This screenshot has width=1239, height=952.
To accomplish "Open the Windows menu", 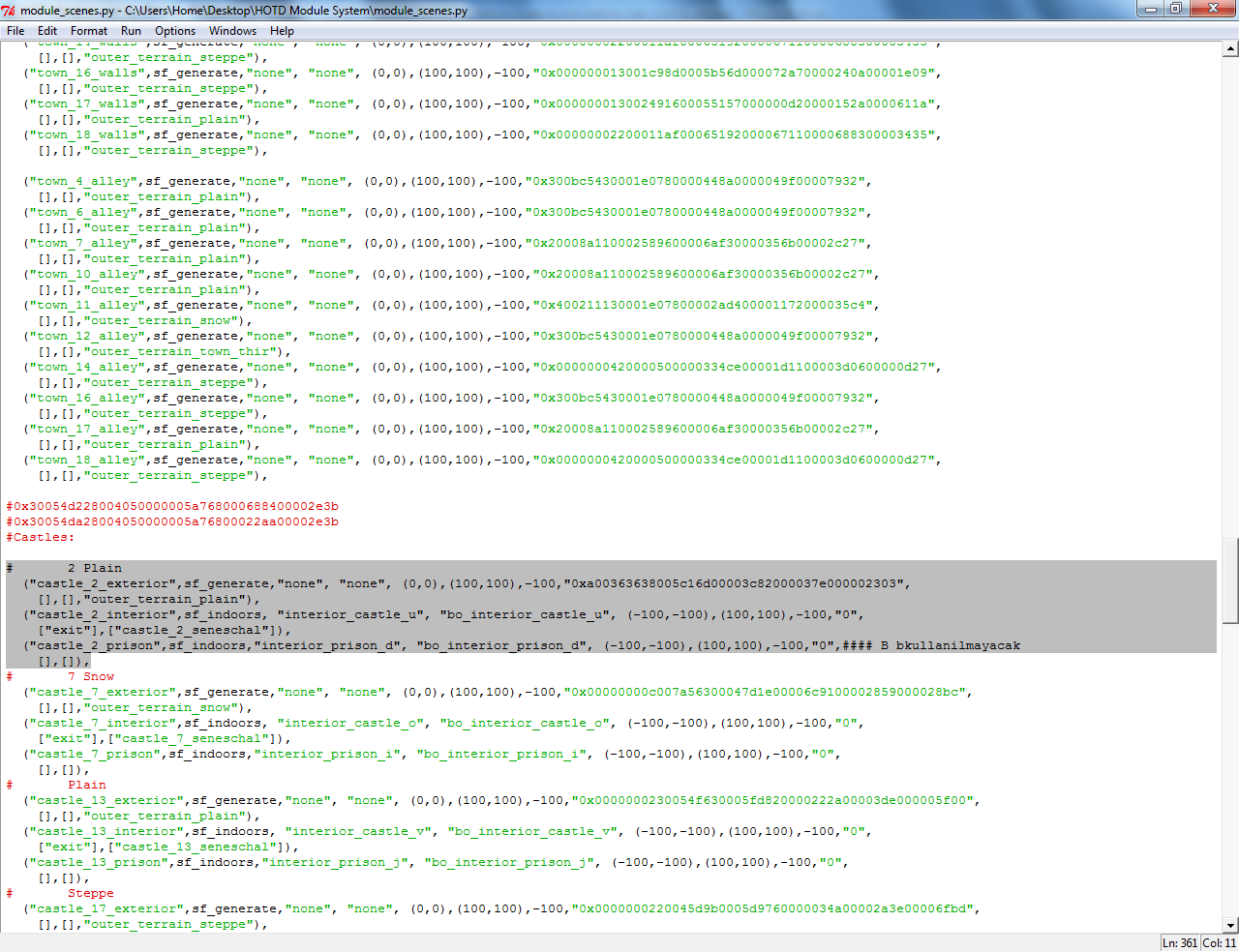I will (x=233, y=31).
